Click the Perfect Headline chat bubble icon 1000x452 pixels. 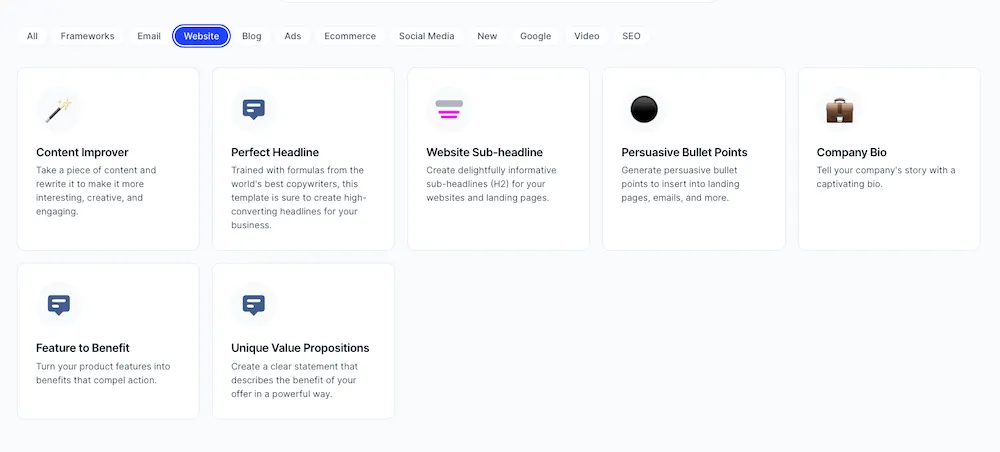coord(253,109)
